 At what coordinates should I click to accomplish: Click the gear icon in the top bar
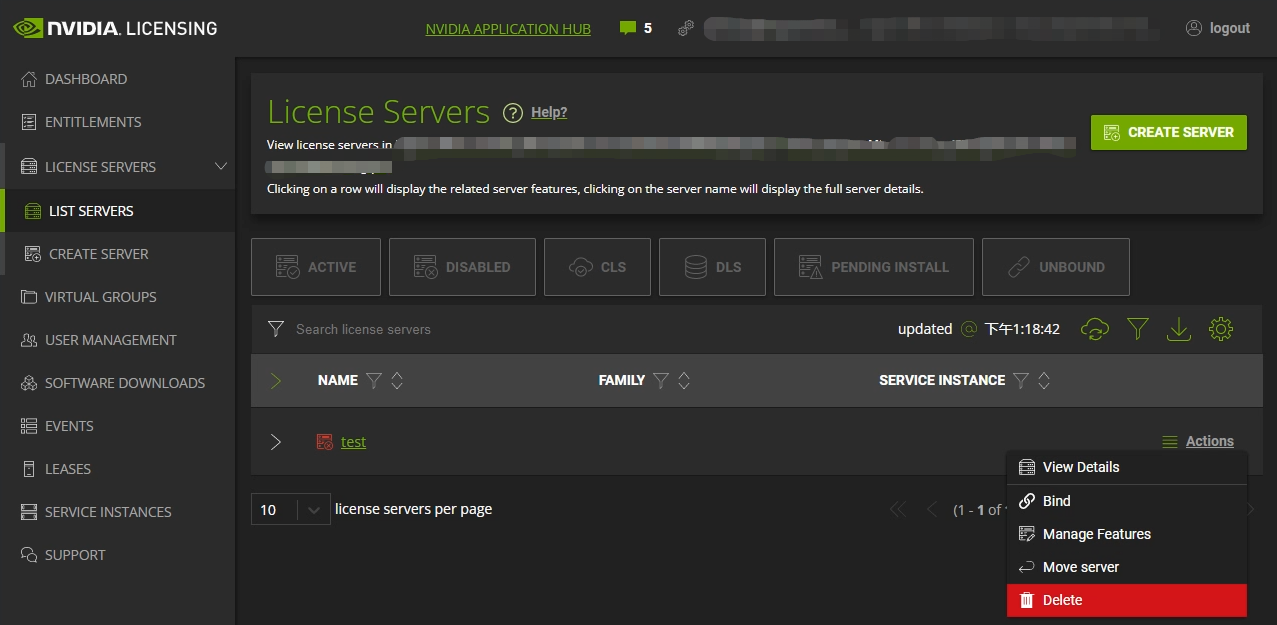click(x=686, y=28)
